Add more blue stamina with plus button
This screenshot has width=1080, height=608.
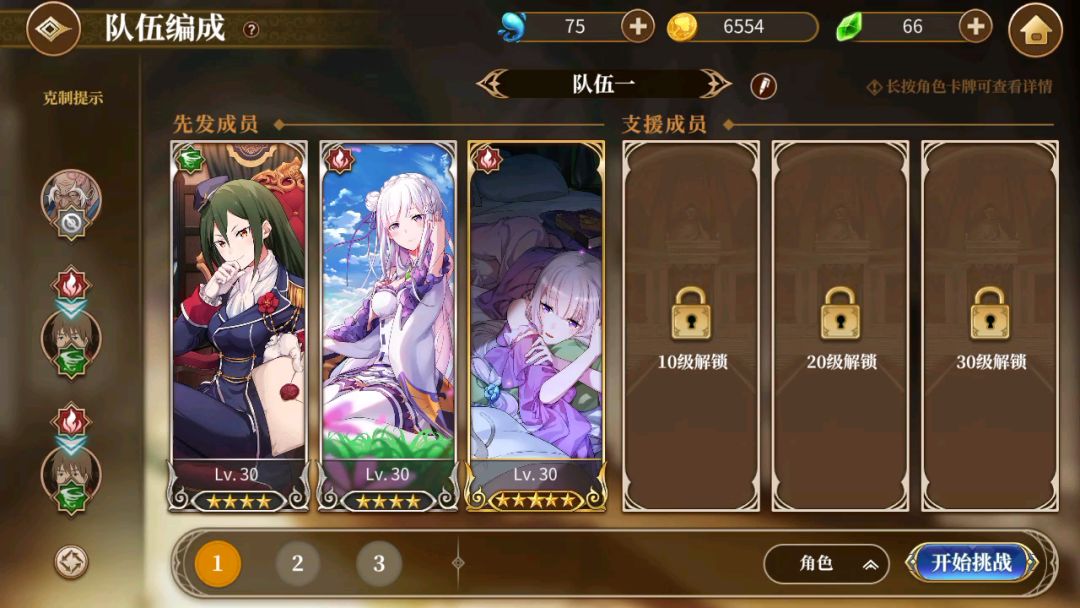[638, 27]
